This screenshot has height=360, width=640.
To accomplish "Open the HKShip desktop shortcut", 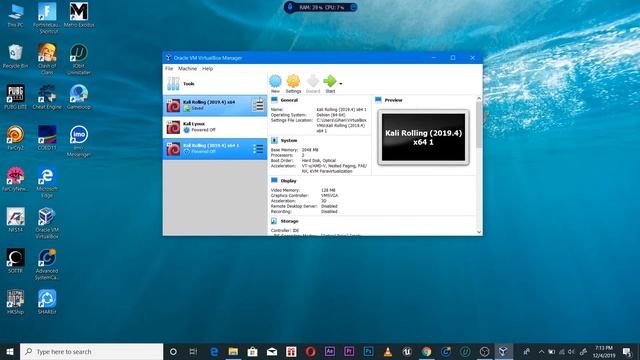I will tap(16, 302).
